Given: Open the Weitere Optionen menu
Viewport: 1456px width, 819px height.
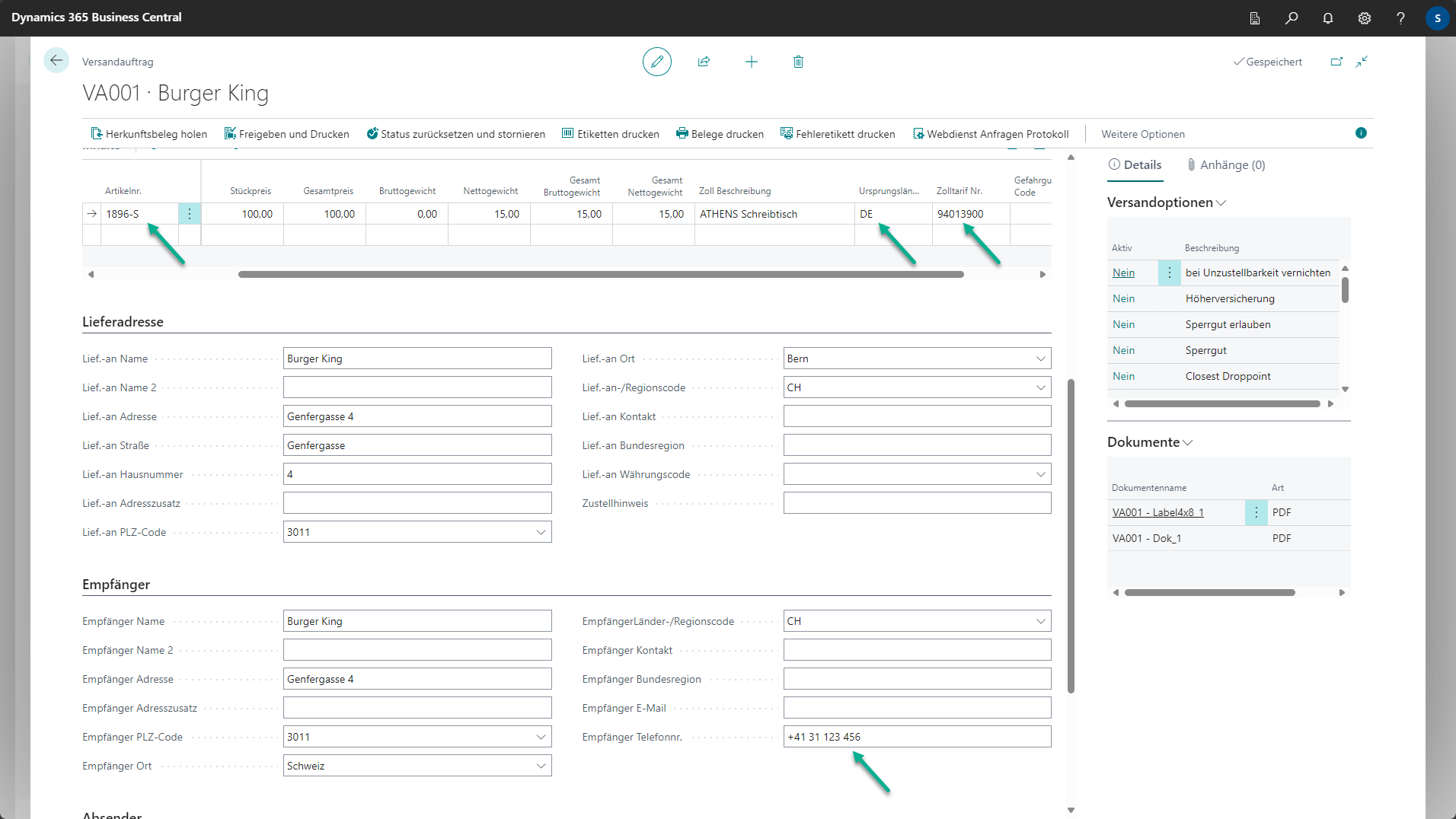Looking at the screenshot, I should pos(1142,134).
